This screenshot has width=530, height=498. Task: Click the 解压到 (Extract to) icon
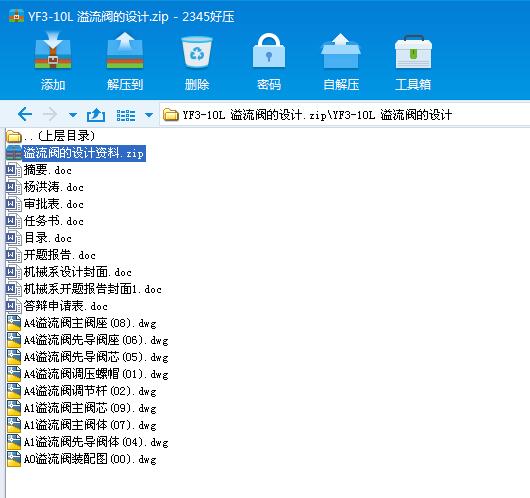[x=125, y=51]
